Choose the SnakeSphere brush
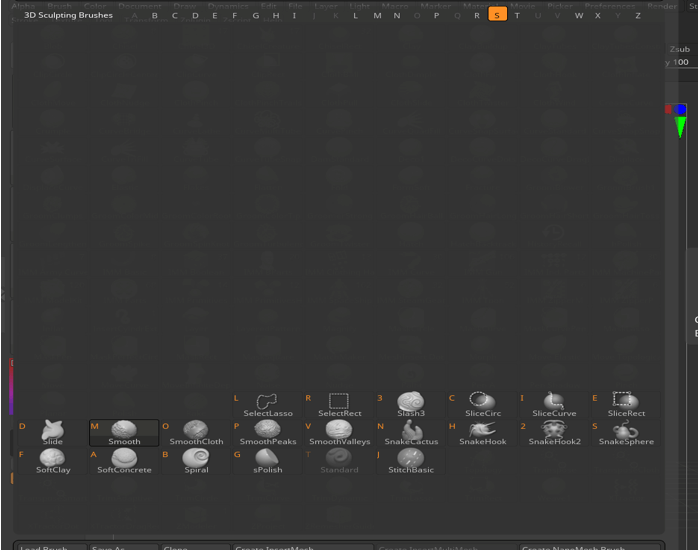698x550 pixels. (x=626, y=433)
